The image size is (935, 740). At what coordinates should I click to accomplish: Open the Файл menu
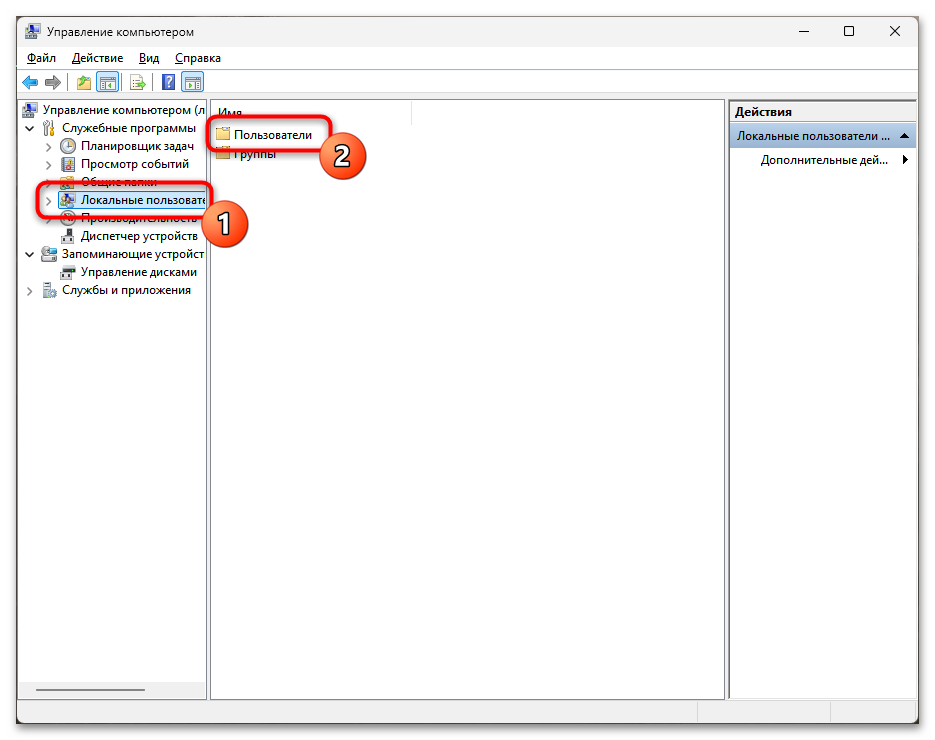click(41, 58)
